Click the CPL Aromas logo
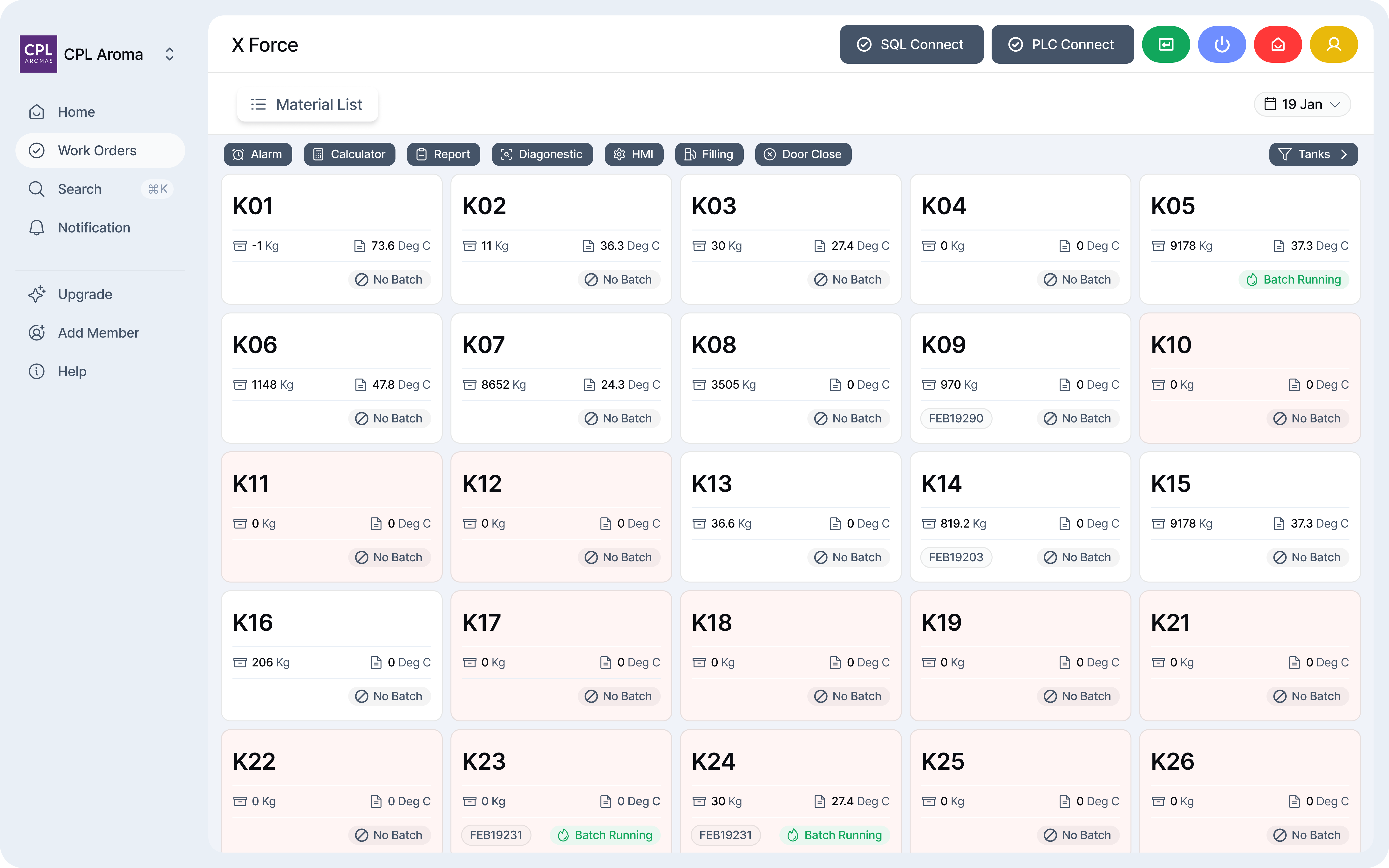Screen dimensions: 1389x868 [x=38, y=54]
